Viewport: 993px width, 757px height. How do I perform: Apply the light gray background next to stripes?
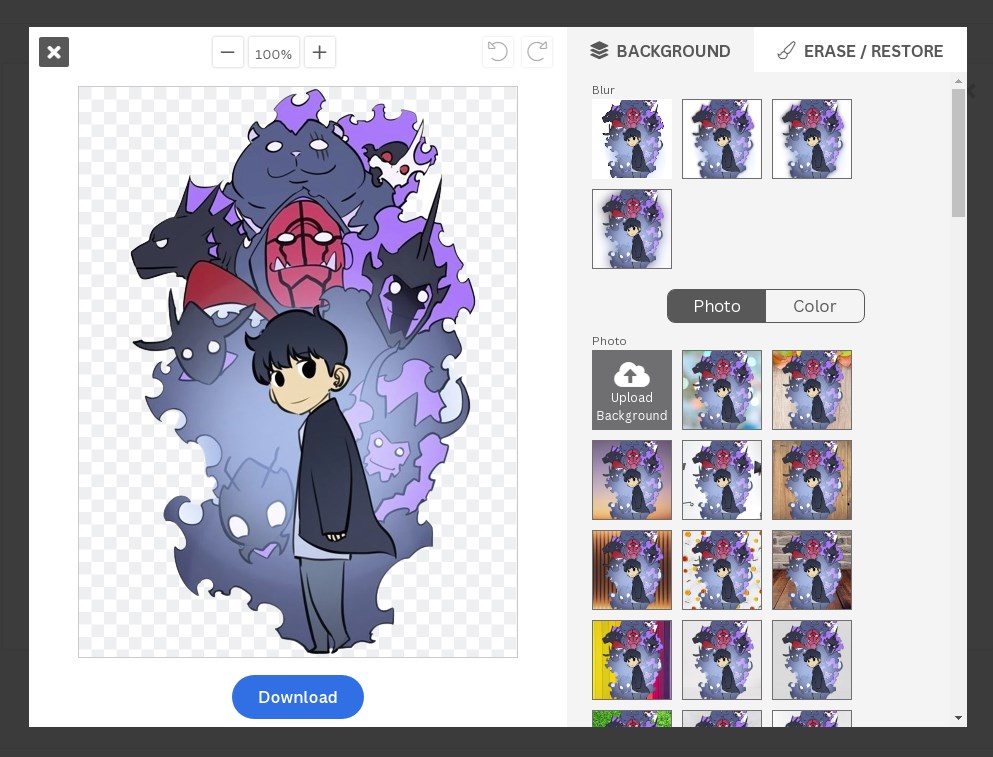click(x=721, y=660)
